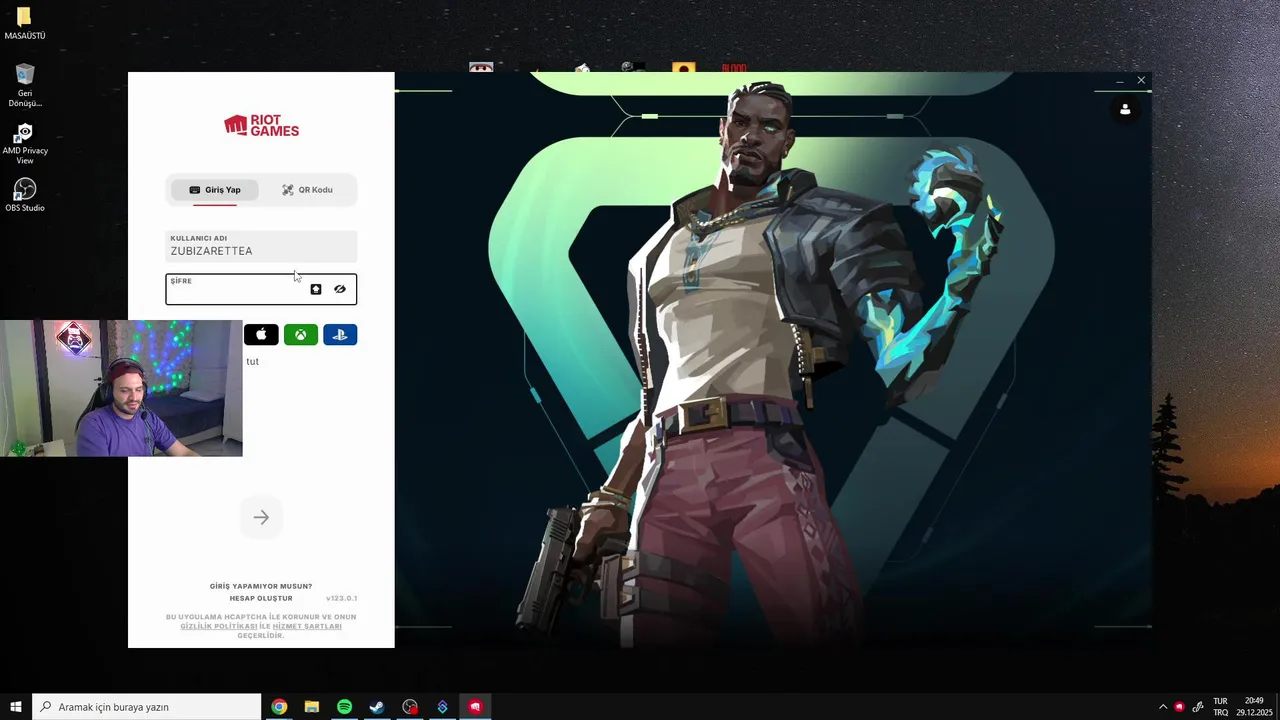Open AMD Privacy View desktop shortcut
Screen dimensions: 1280x720
(25, 144)
